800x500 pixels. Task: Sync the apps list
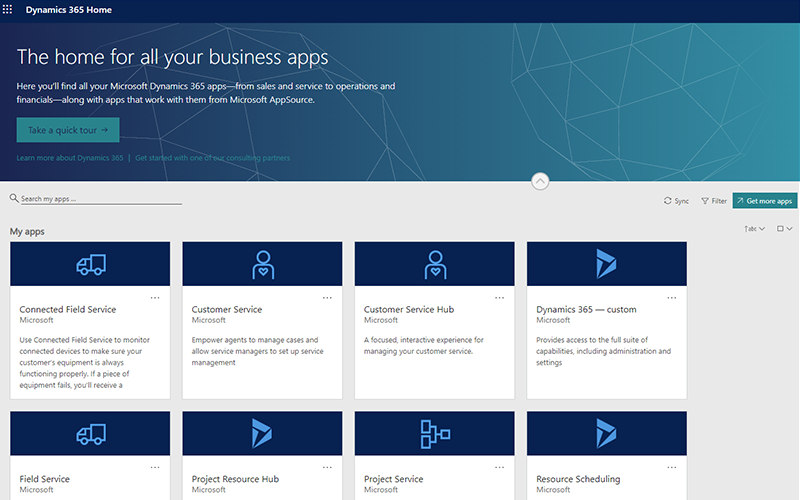(676, 201)
